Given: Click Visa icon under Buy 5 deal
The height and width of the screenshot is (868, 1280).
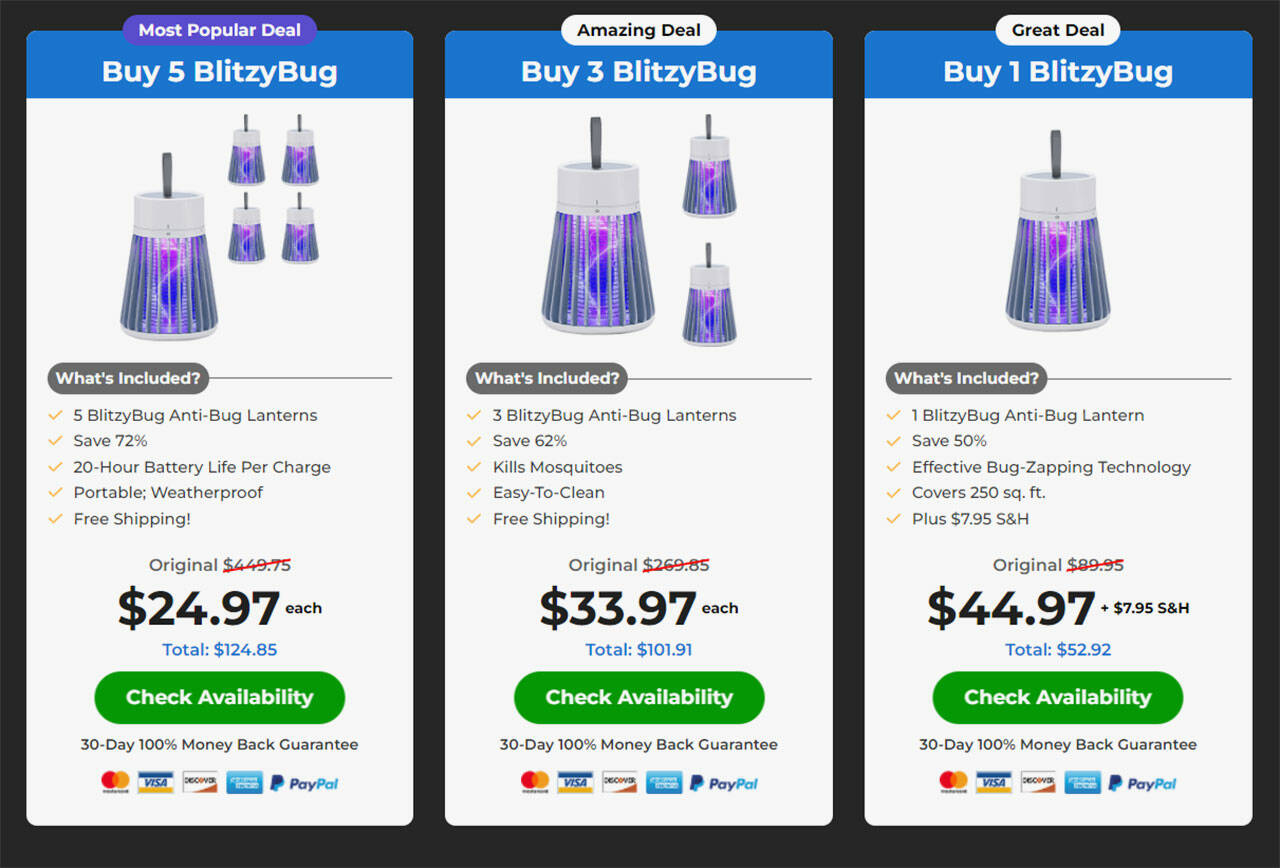Looking at the screenshot, I should click(156, 782).
